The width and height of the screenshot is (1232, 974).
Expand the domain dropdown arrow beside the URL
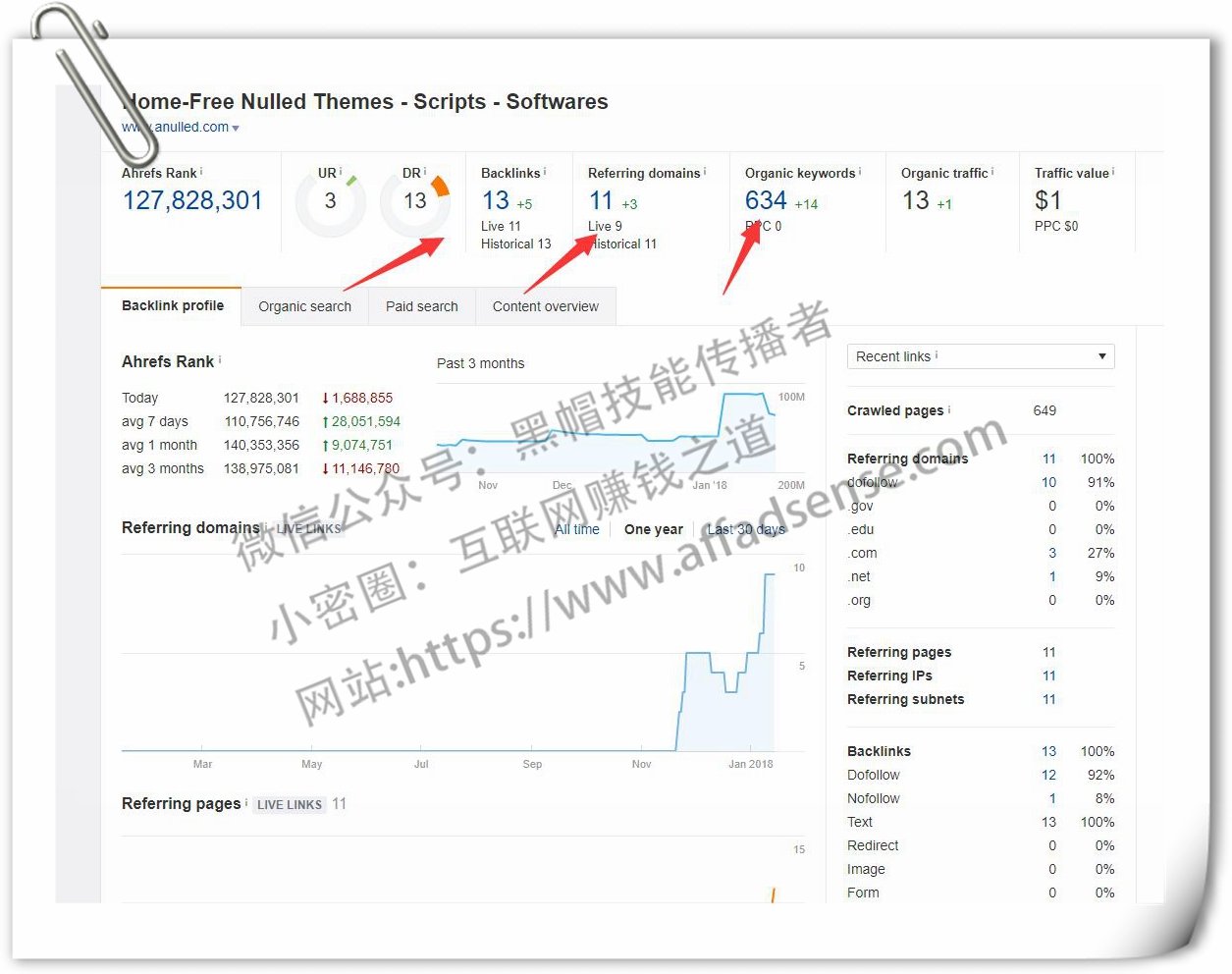coord(236,128)
